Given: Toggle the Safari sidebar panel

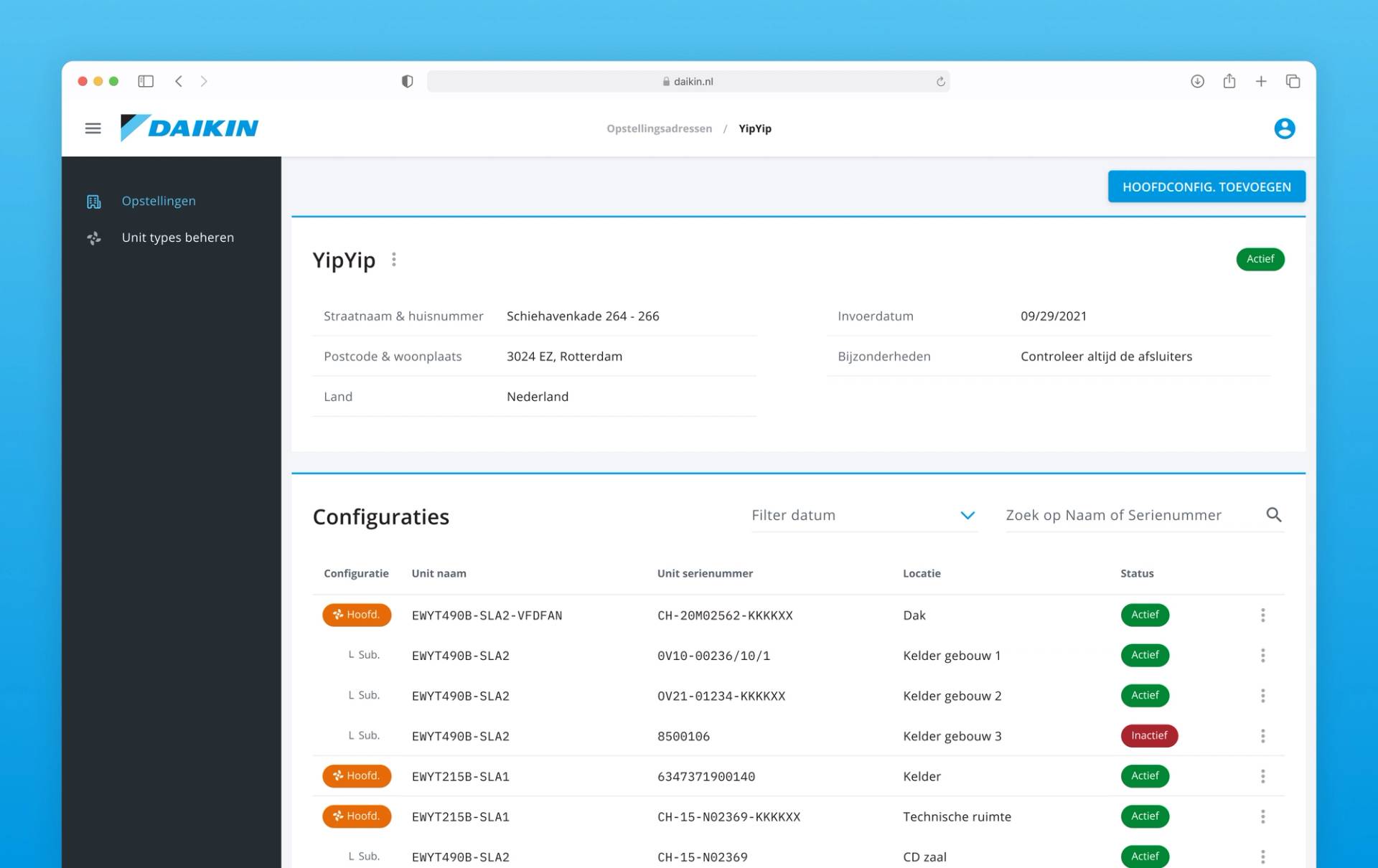Looking at the screenshot, I should pyautogui.click(x=146, y=81).
